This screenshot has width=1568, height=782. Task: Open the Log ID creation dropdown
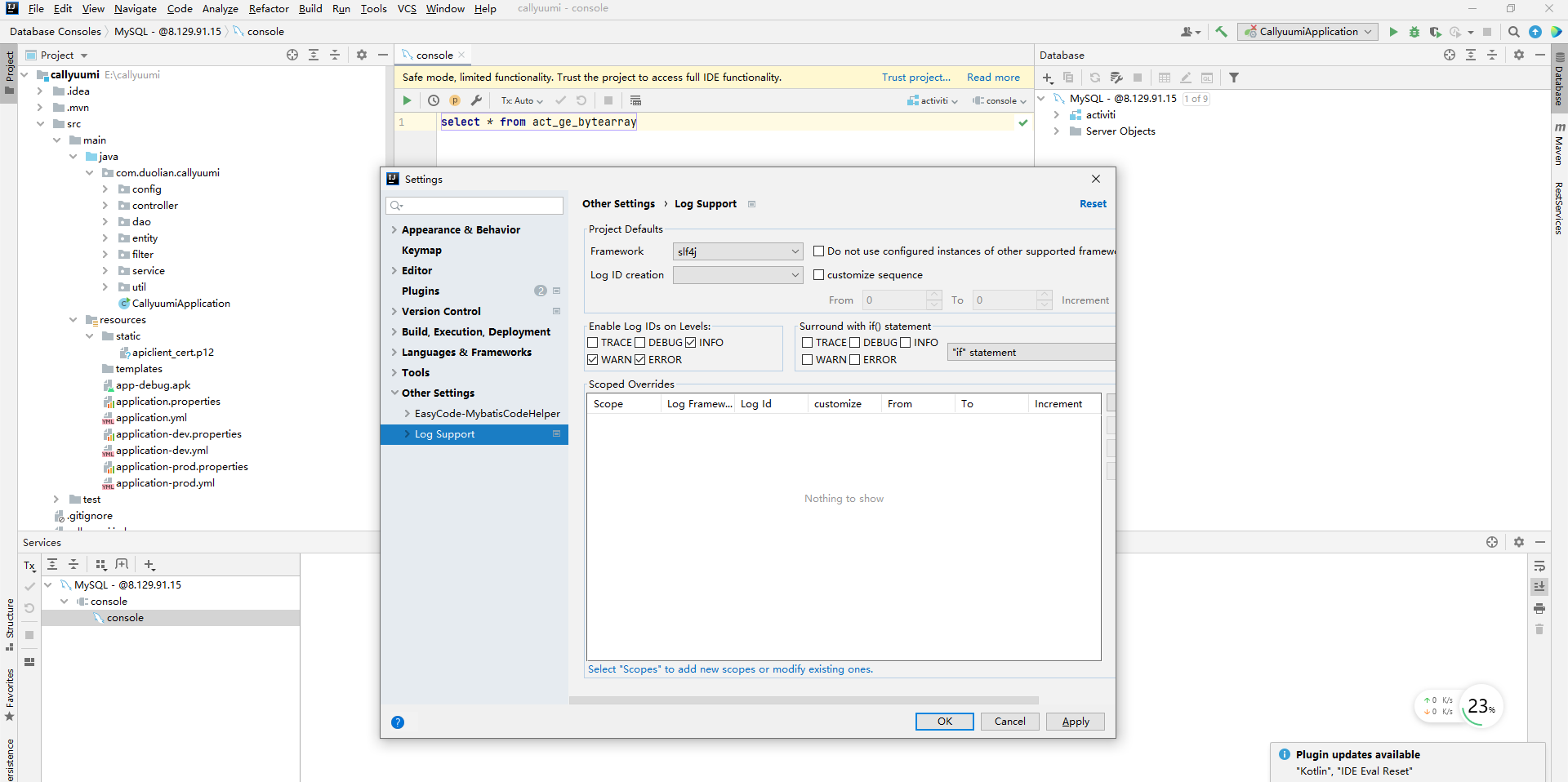point(737,275)
